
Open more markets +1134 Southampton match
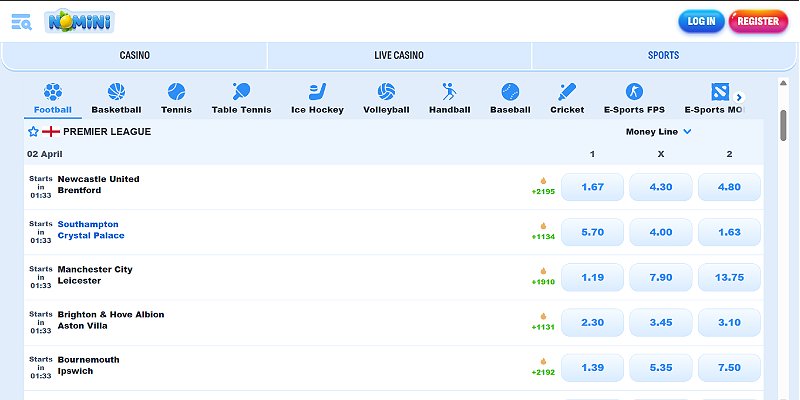pyautogui.click(x=543, y=237)
